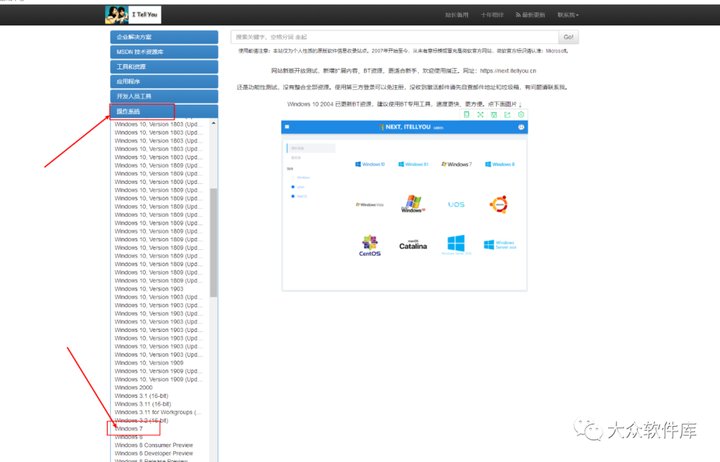Open the 最新更新 RSS link
Image resolution: width=720 pixels, height=462 pixels.
click(530, 15)
